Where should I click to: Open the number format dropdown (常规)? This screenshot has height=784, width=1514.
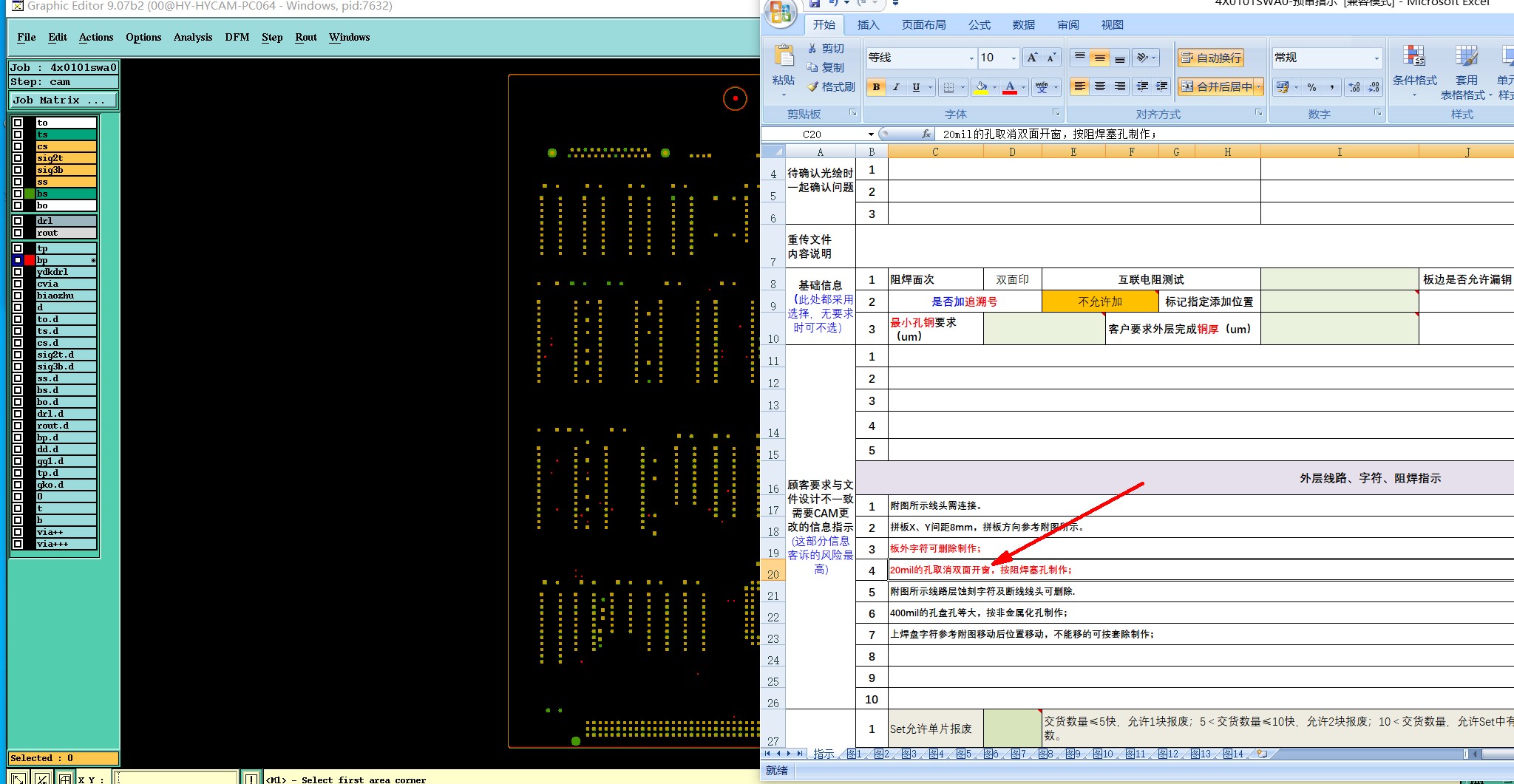click(x=1376, y=58)
